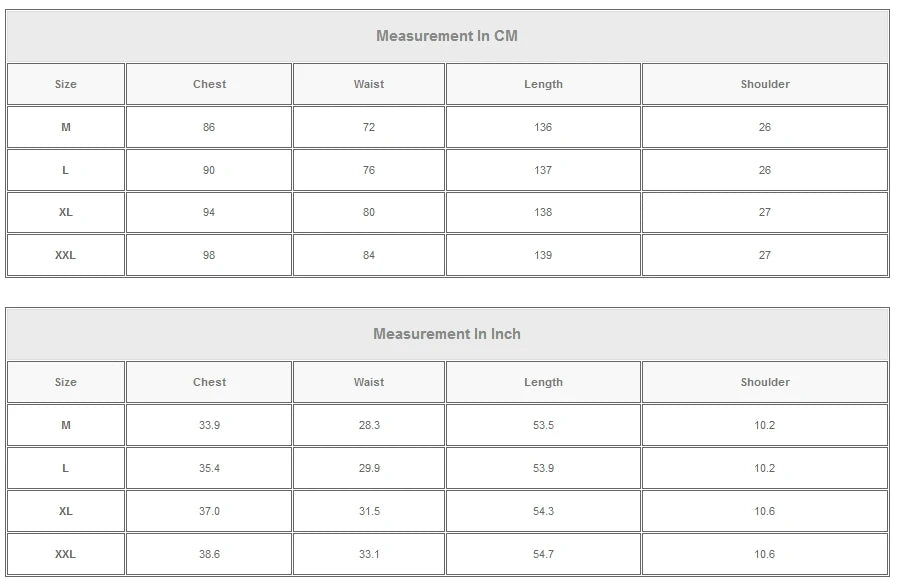Click the chest value 33.9 in inches
The width and height of the screenshot is (898, 586).
click(209, 425)
